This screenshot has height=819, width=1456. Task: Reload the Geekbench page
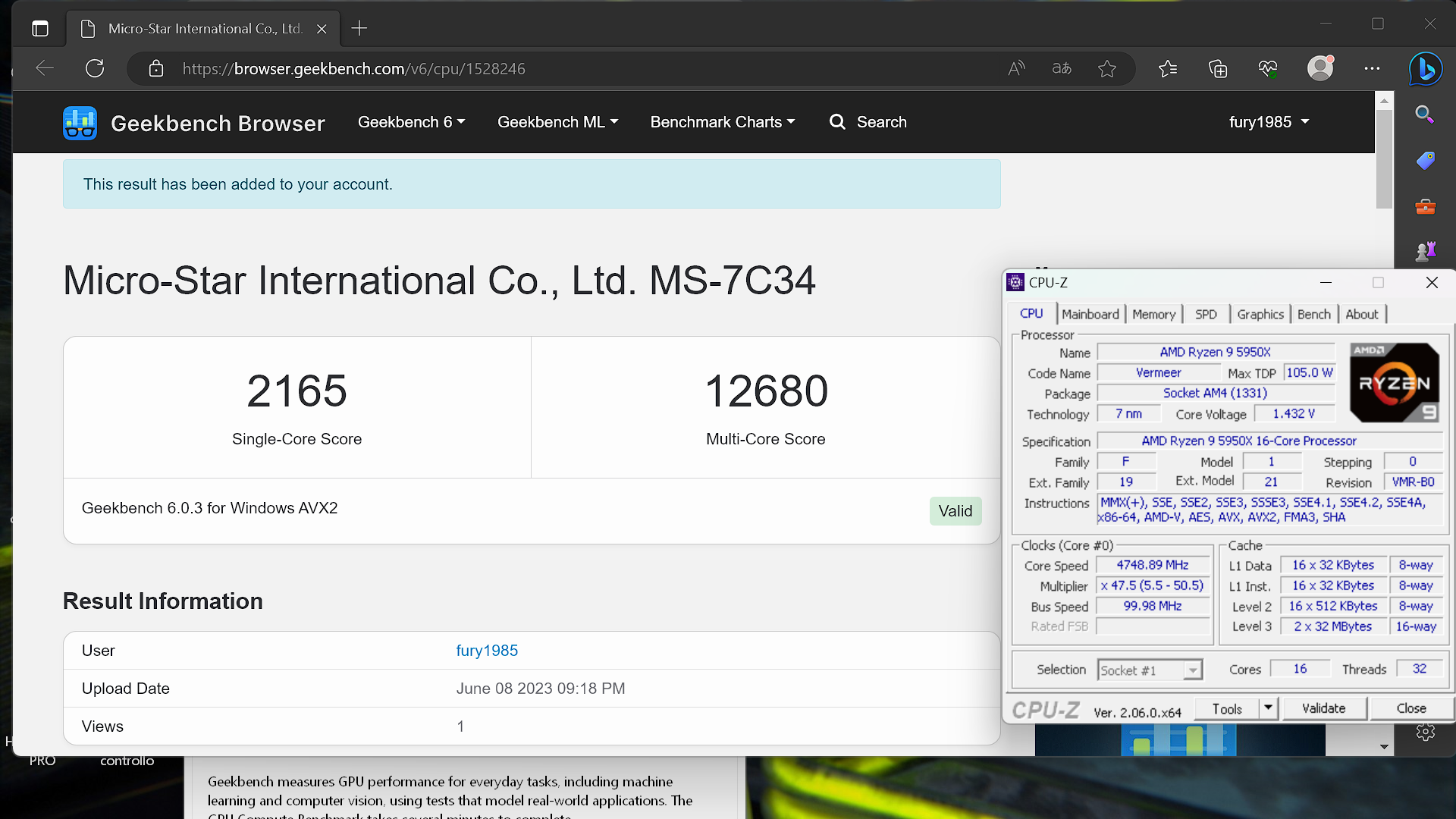95,68
